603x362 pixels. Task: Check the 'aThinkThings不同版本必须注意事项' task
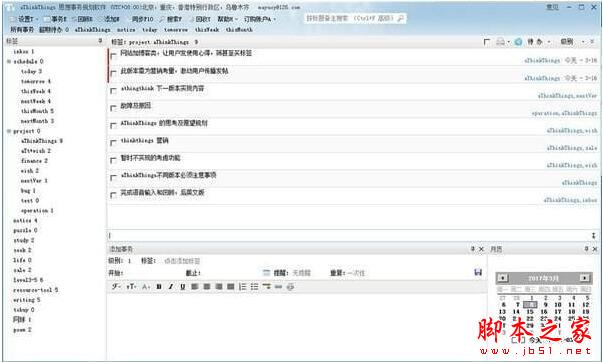click(x=113, y=178)
